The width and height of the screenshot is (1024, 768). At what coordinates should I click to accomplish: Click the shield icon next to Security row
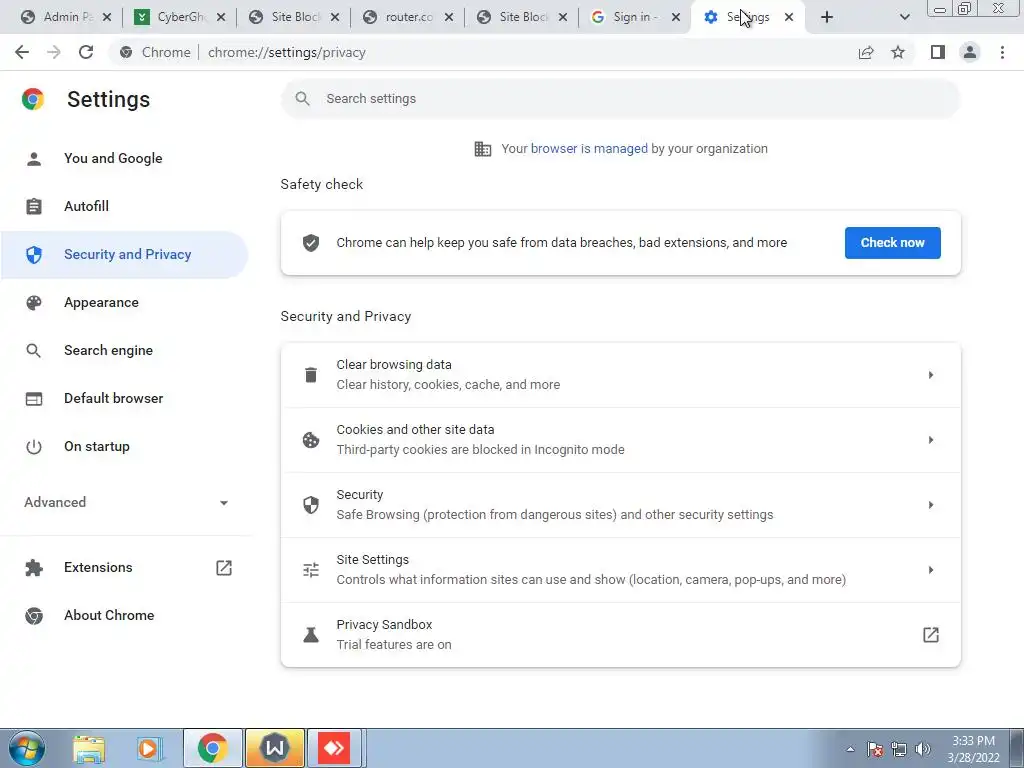pos(311,505)
